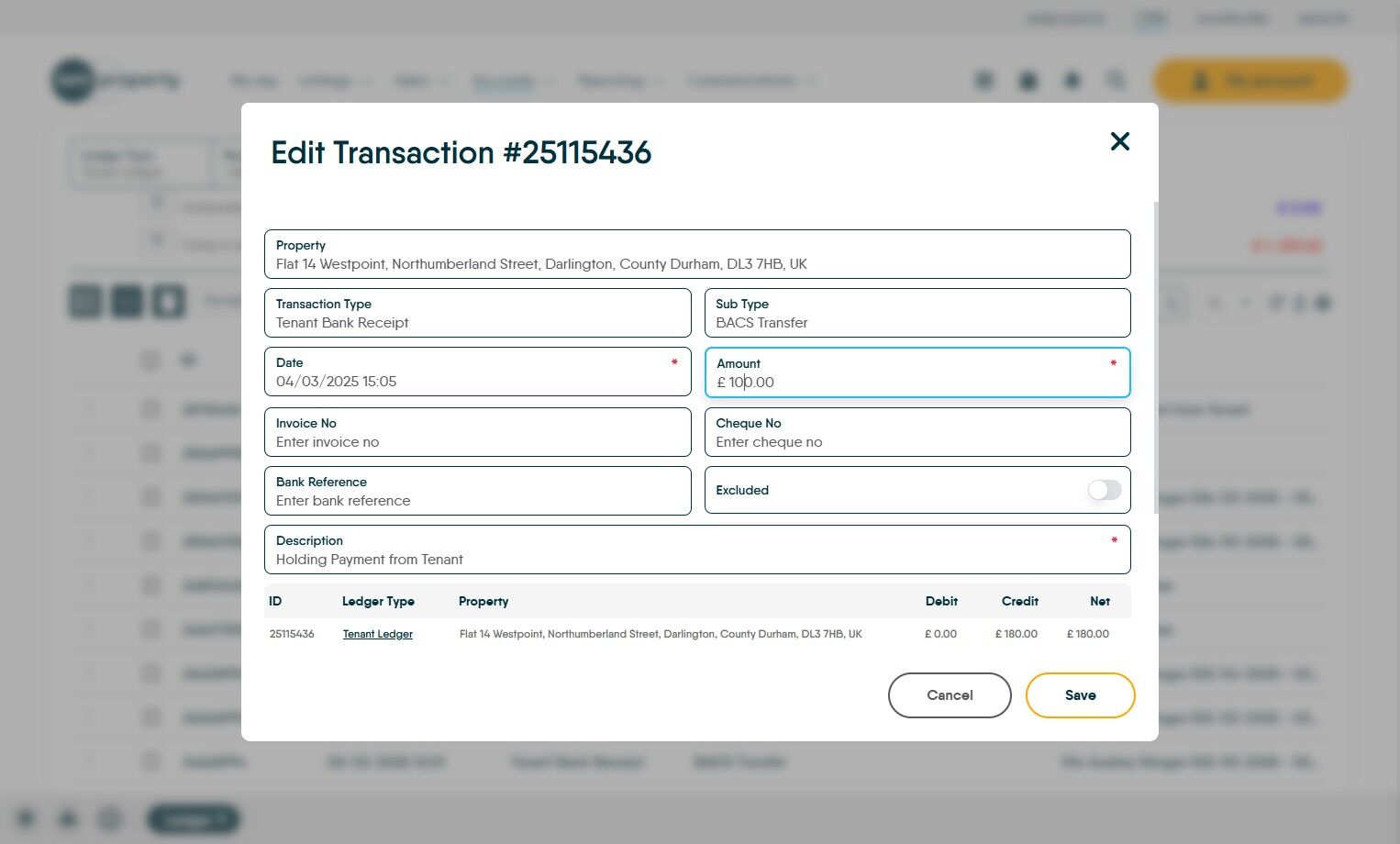Click the Property address field

coord(697,254)
